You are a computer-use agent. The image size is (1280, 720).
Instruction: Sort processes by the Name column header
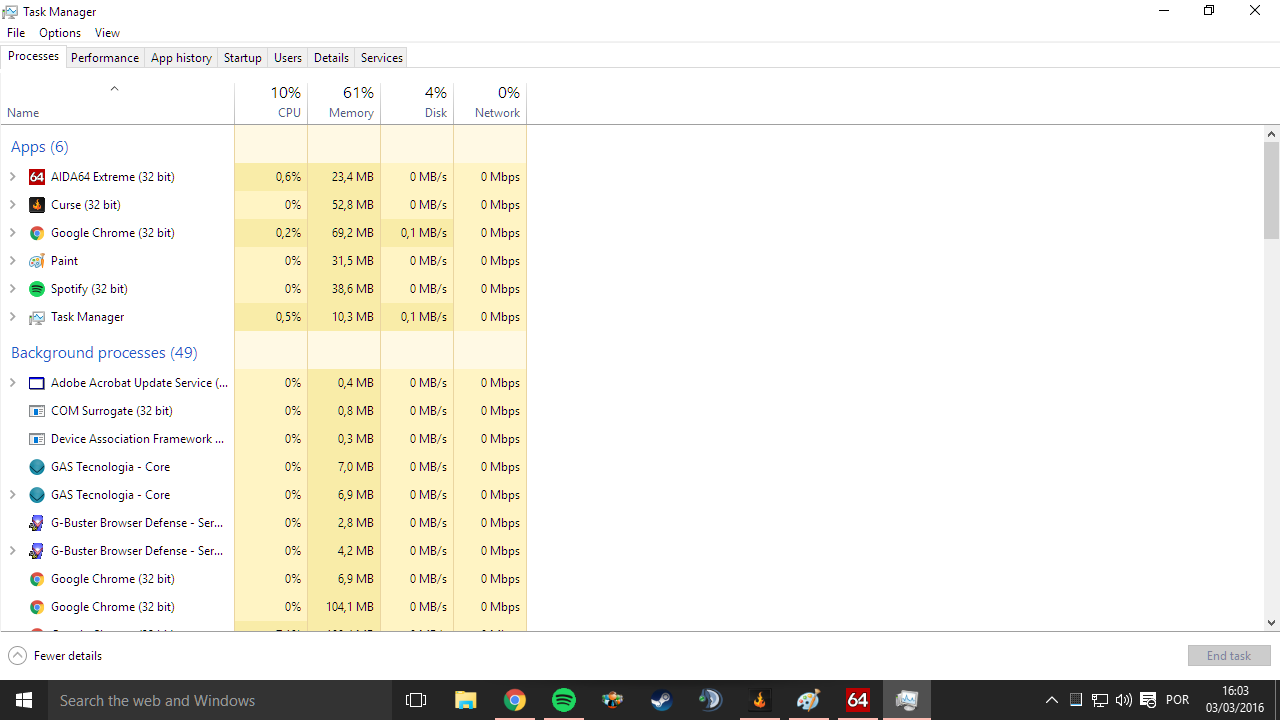117,102
